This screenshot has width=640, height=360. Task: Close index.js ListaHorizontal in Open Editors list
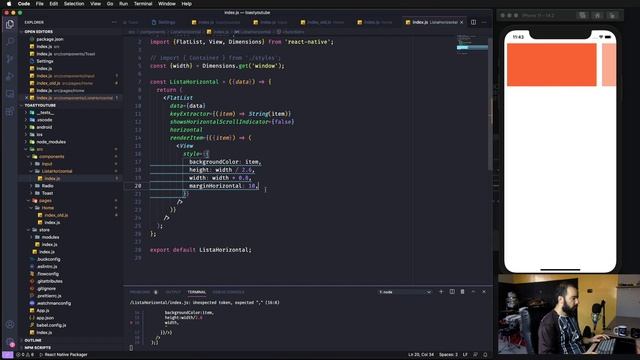click(x=27, y=98)
